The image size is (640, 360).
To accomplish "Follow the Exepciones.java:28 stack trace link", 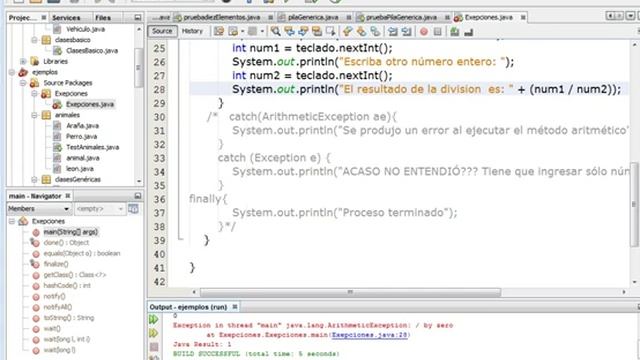I will click(x=369, y=335).
